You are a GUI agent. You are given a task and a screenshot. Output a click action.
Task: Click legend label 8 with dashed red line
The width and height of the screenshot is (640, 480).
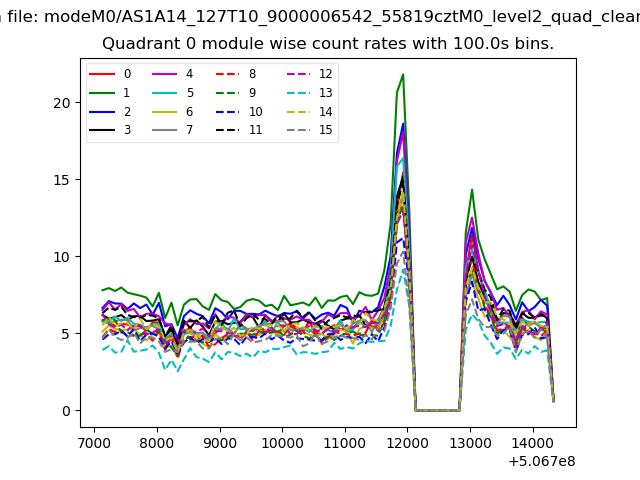tap(252, 74)
